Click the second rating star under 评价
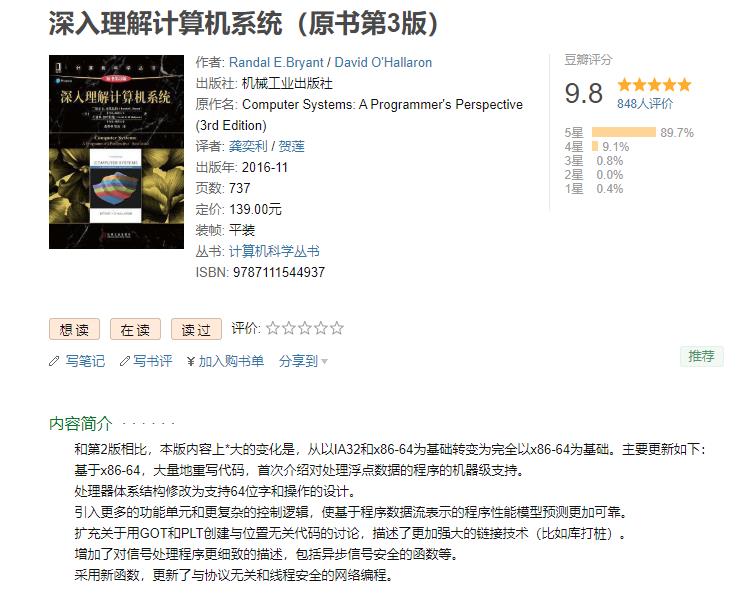The width and height of the screenshot is (743, 596). pos(289,328)
